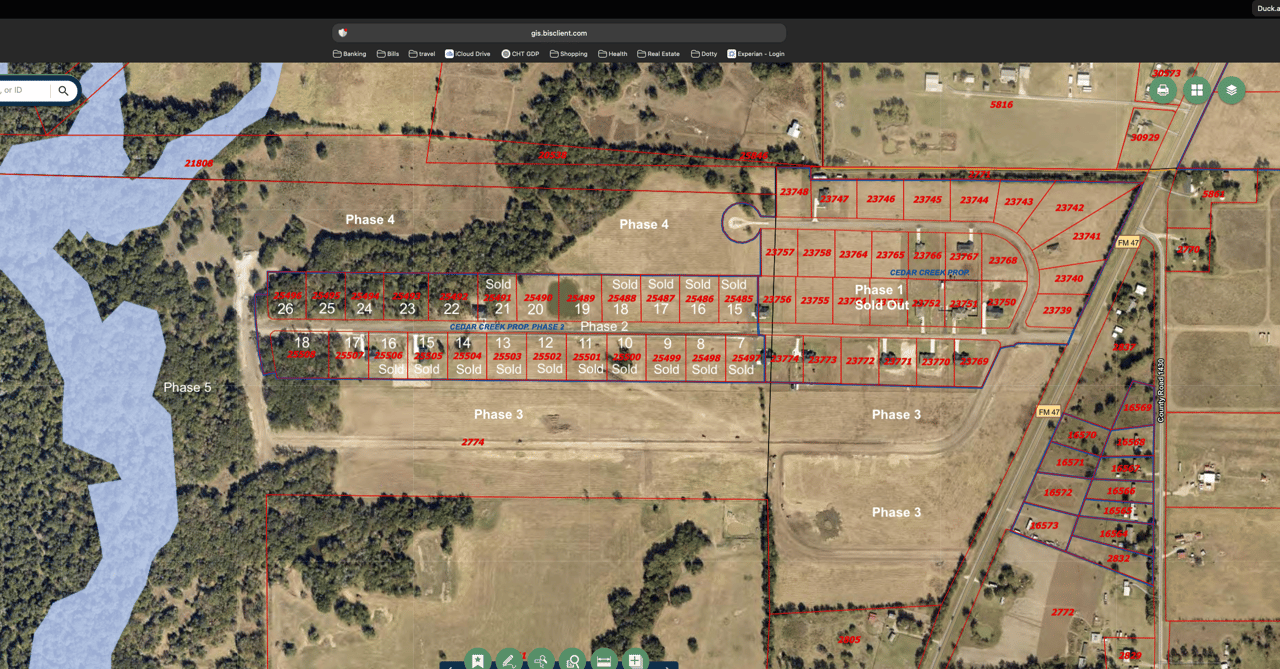Image resolution: width=1280 pixels, height=669 pixels.
Task: Click the add layer plus tool
Action: tap(635, 660)
